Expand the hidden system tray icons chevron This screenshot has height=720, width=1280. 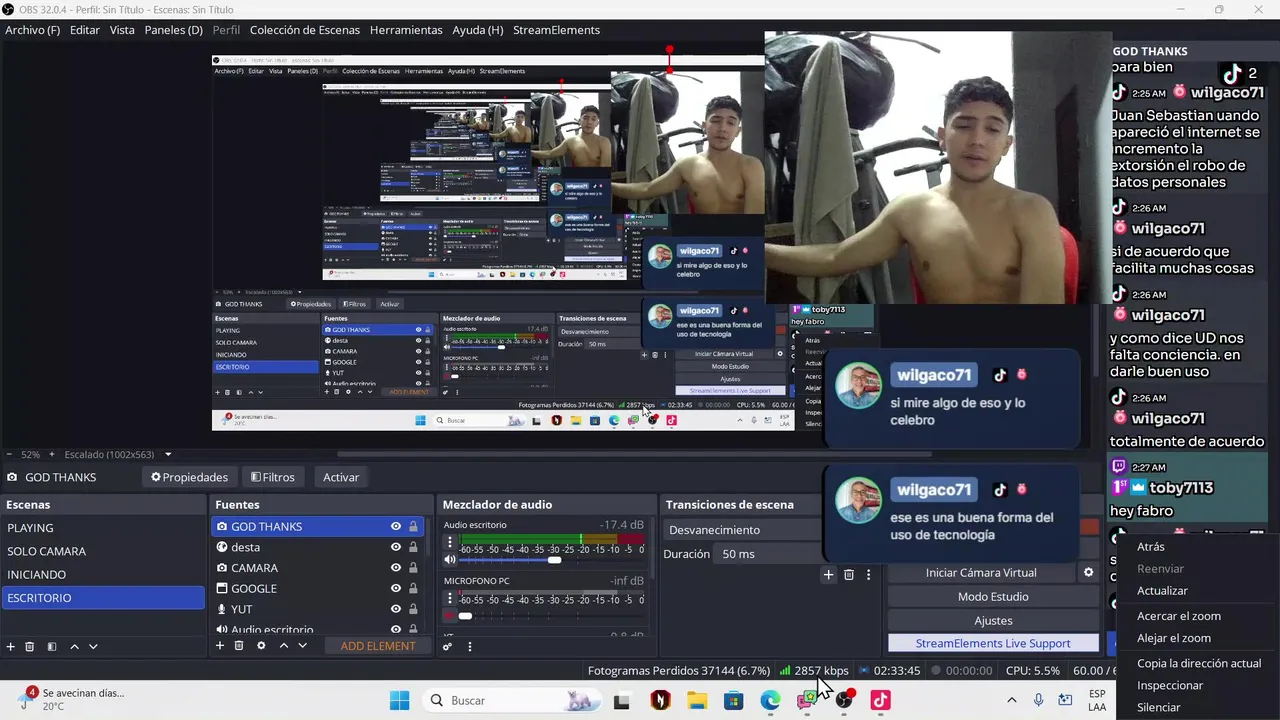click(1011, 700)
